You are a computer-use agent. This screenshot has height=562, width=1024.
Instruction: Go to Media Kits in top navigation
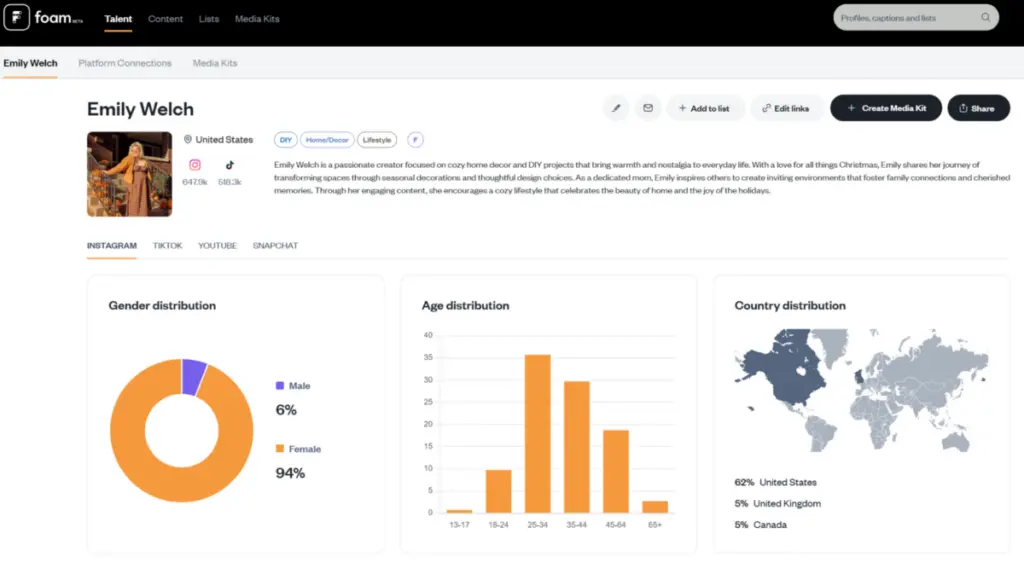point(257,19)
